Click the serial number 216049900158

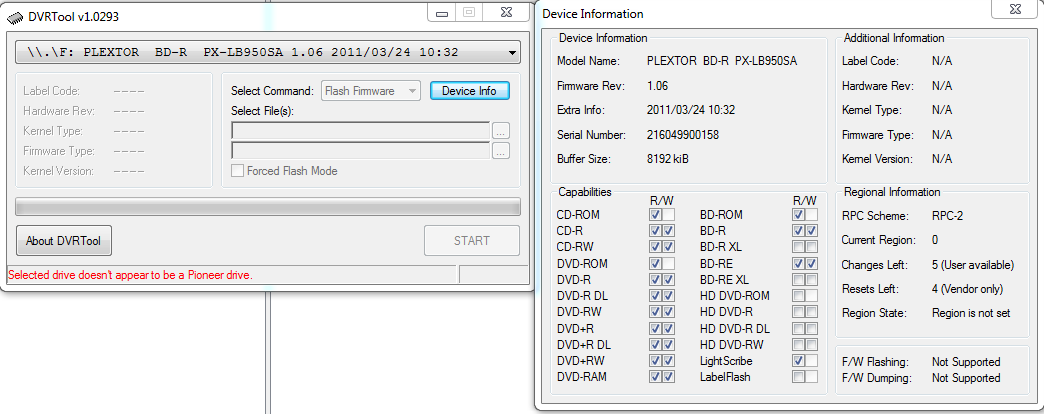683,135
